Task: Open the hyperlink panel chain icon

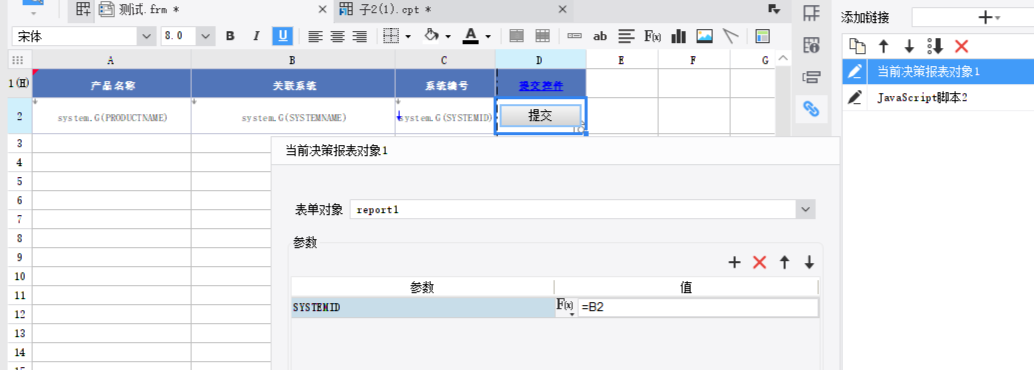Action: (811, 109)
